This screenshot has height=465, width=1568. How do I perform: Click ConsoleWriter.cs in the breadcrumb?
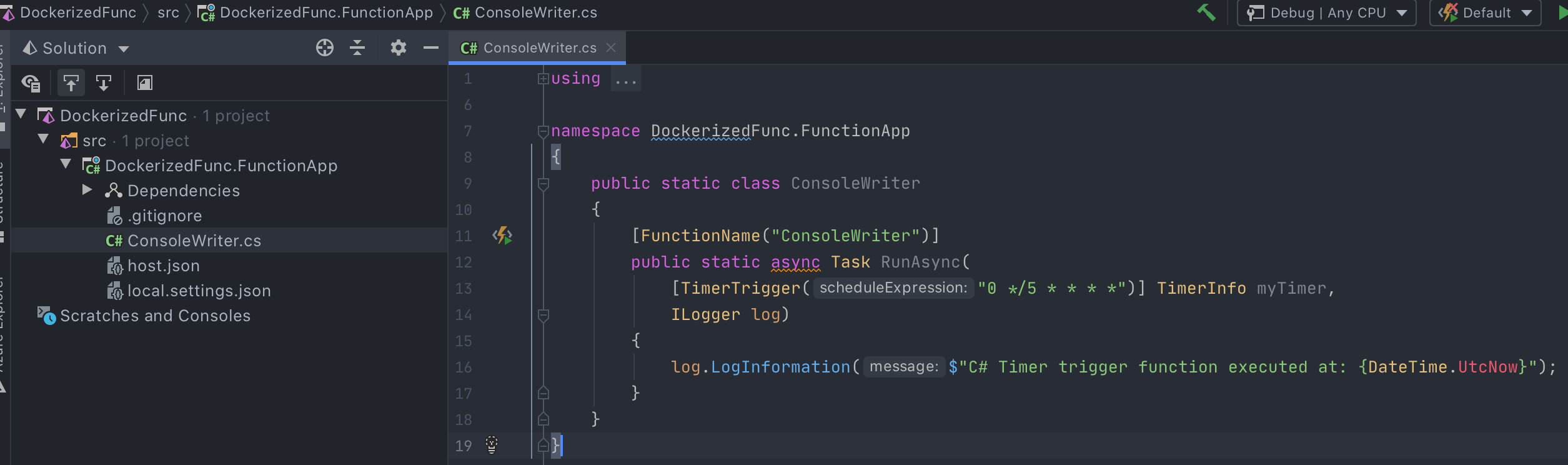tap(536, 12)
